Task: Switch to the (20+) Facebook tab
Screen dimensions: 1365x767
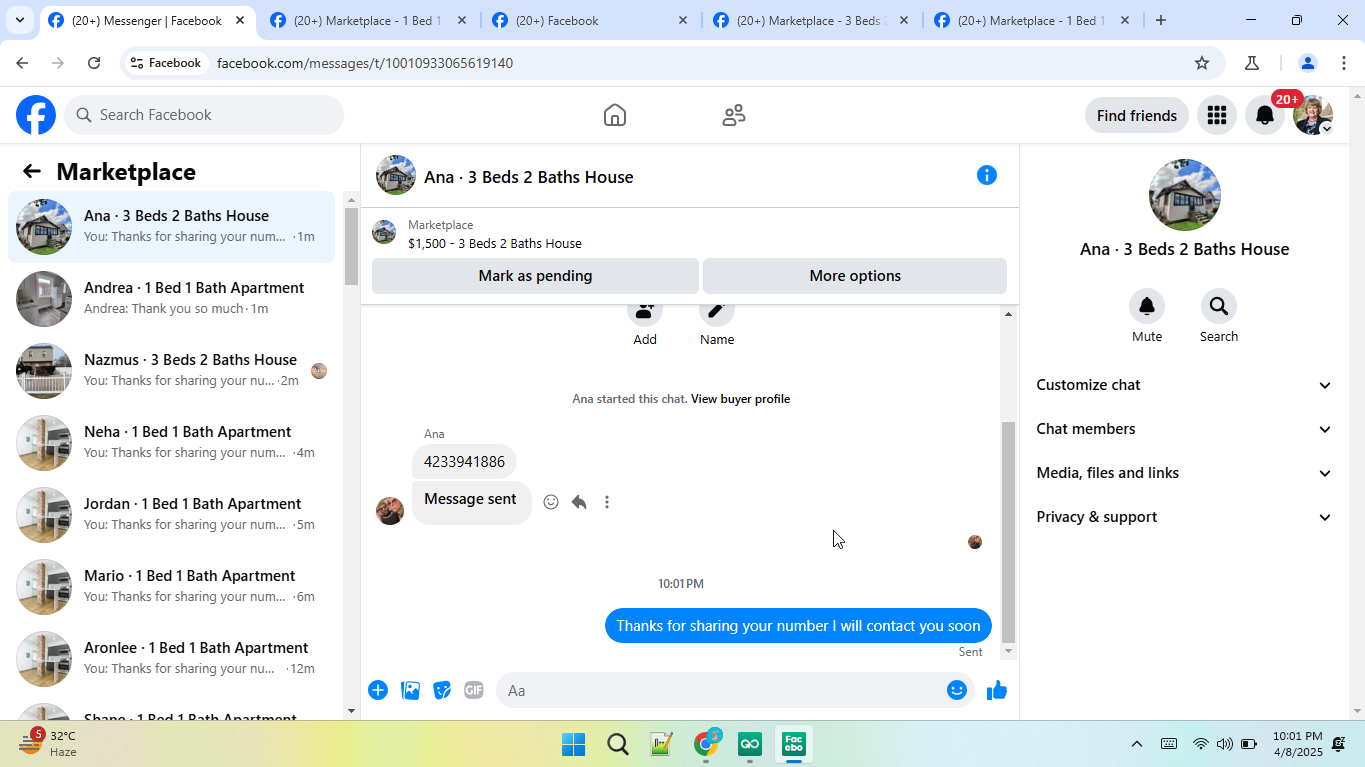Action: [x=590, y=20]
